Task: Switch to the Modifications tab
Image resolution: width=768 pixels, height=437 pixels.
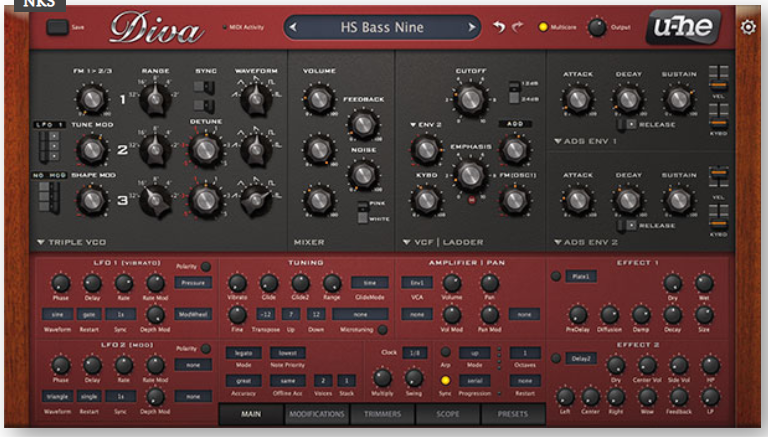Action: (316, 414)
